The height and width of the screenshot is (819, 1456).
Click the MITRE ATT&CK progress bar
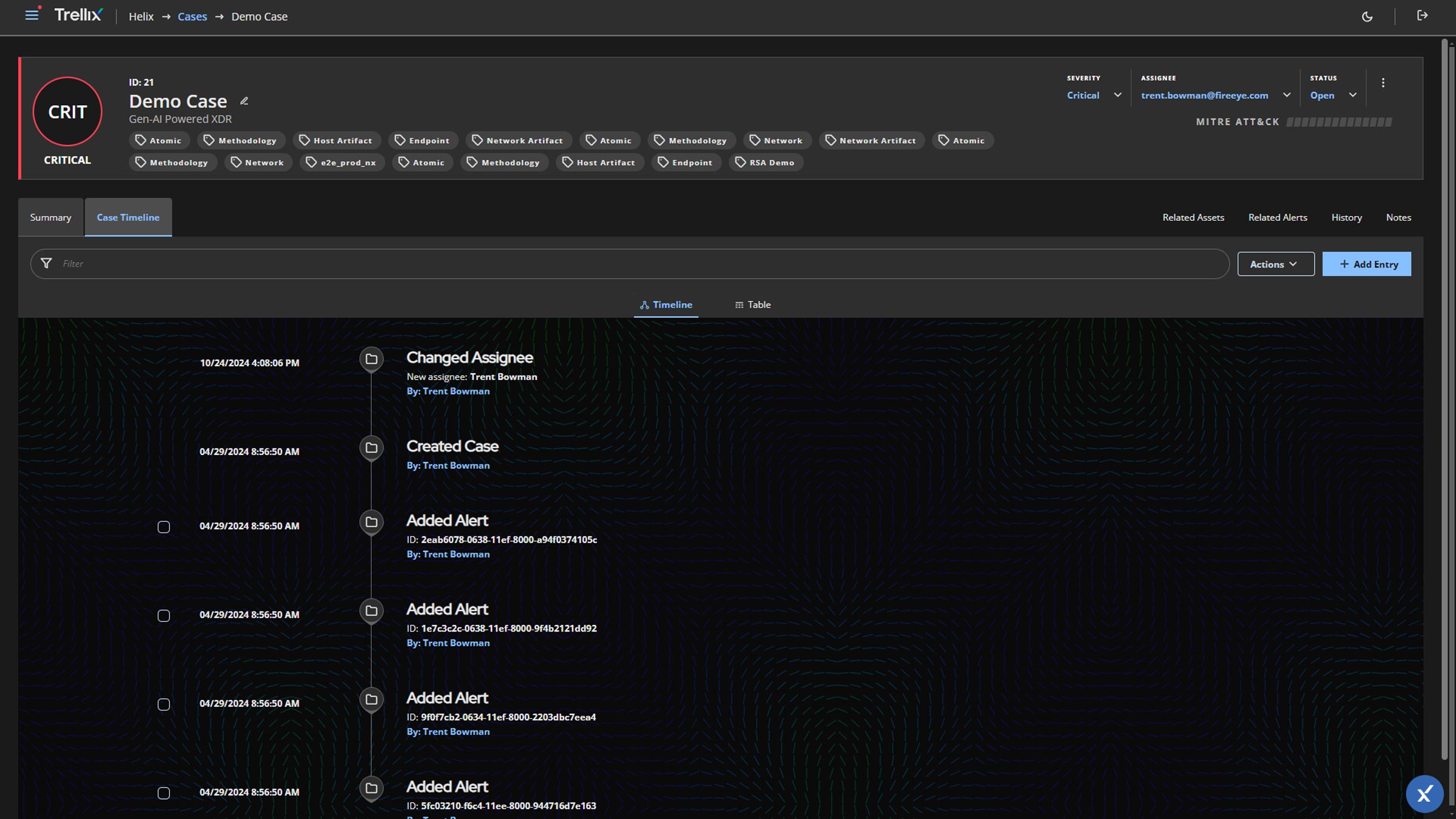pyautogui.click(x=1339, y=122)
